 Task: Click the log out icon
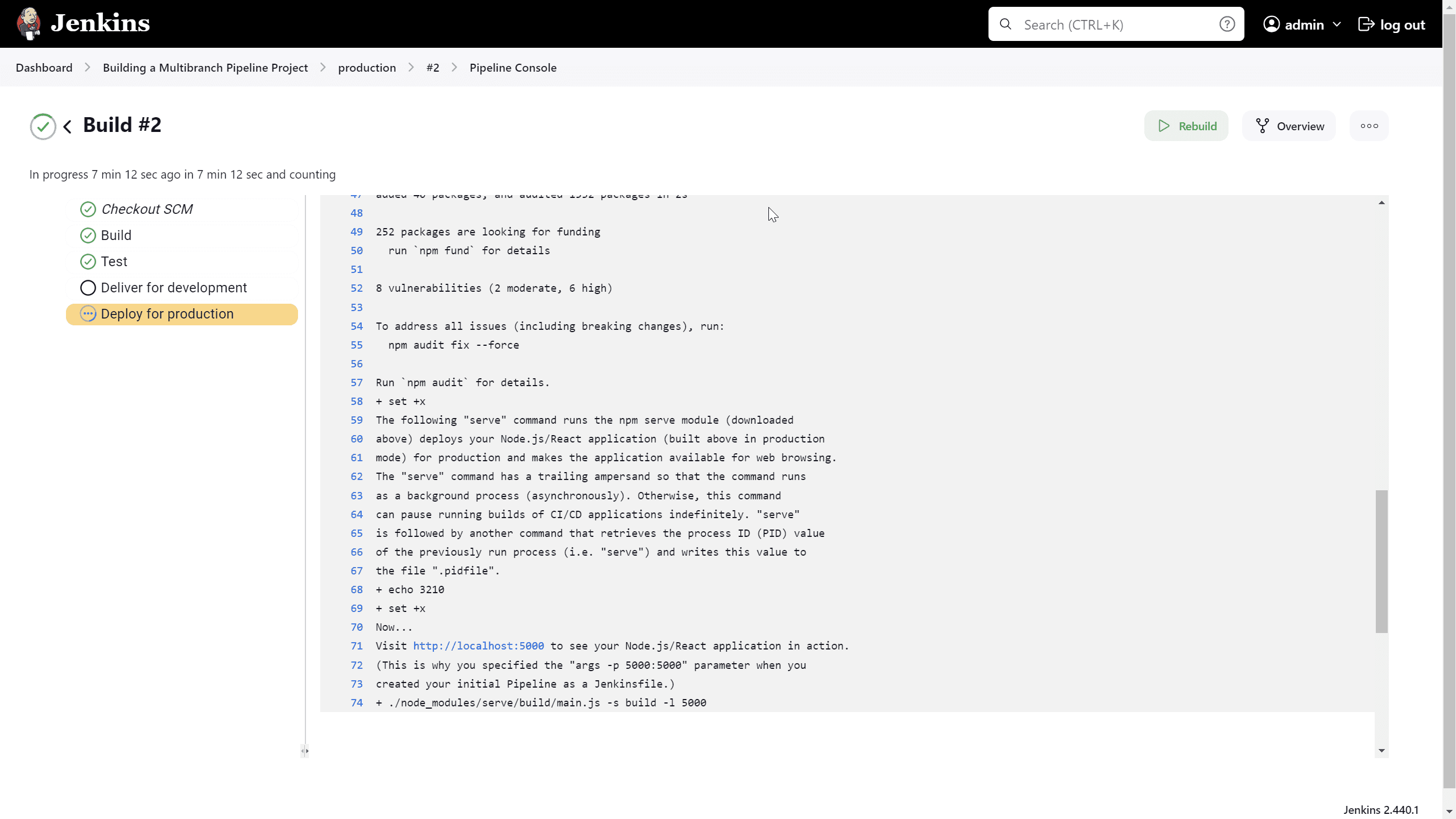pyautogui.click(x=1367, y=24)
